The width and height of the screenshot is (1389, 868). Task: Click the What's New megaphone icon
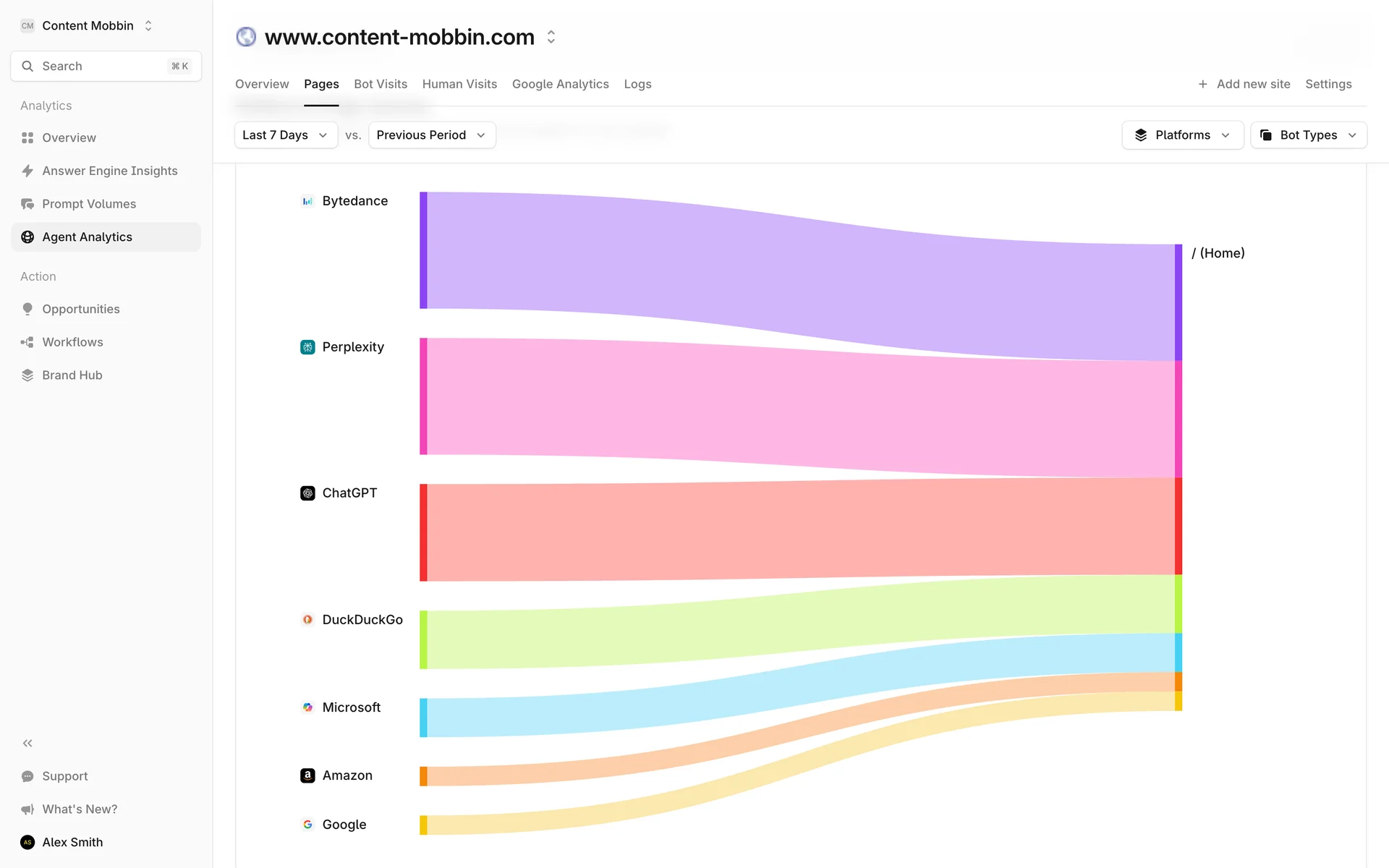[27, 809]
